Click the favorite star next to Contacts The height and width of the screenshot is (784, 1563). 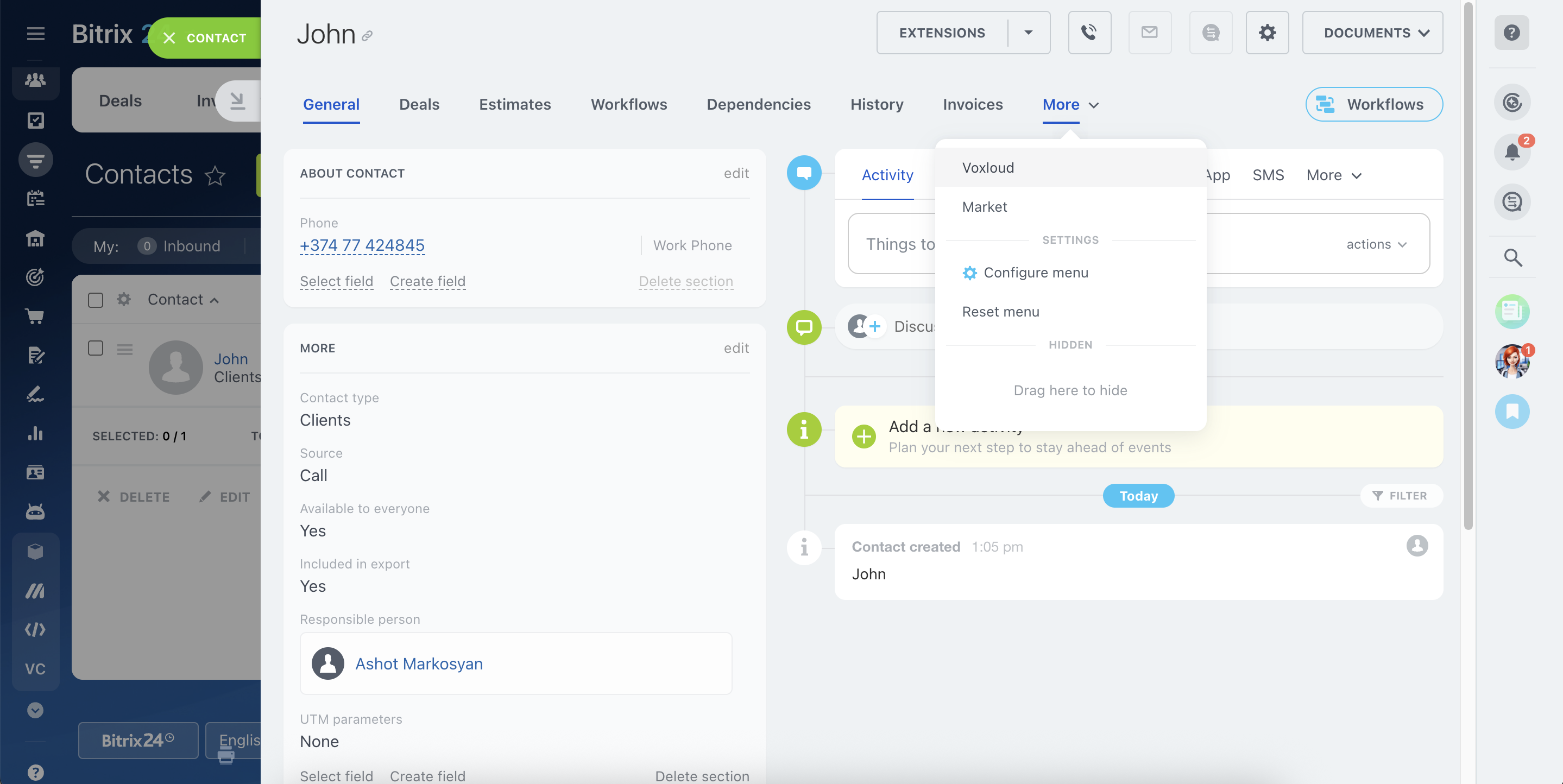click(215, 176)
